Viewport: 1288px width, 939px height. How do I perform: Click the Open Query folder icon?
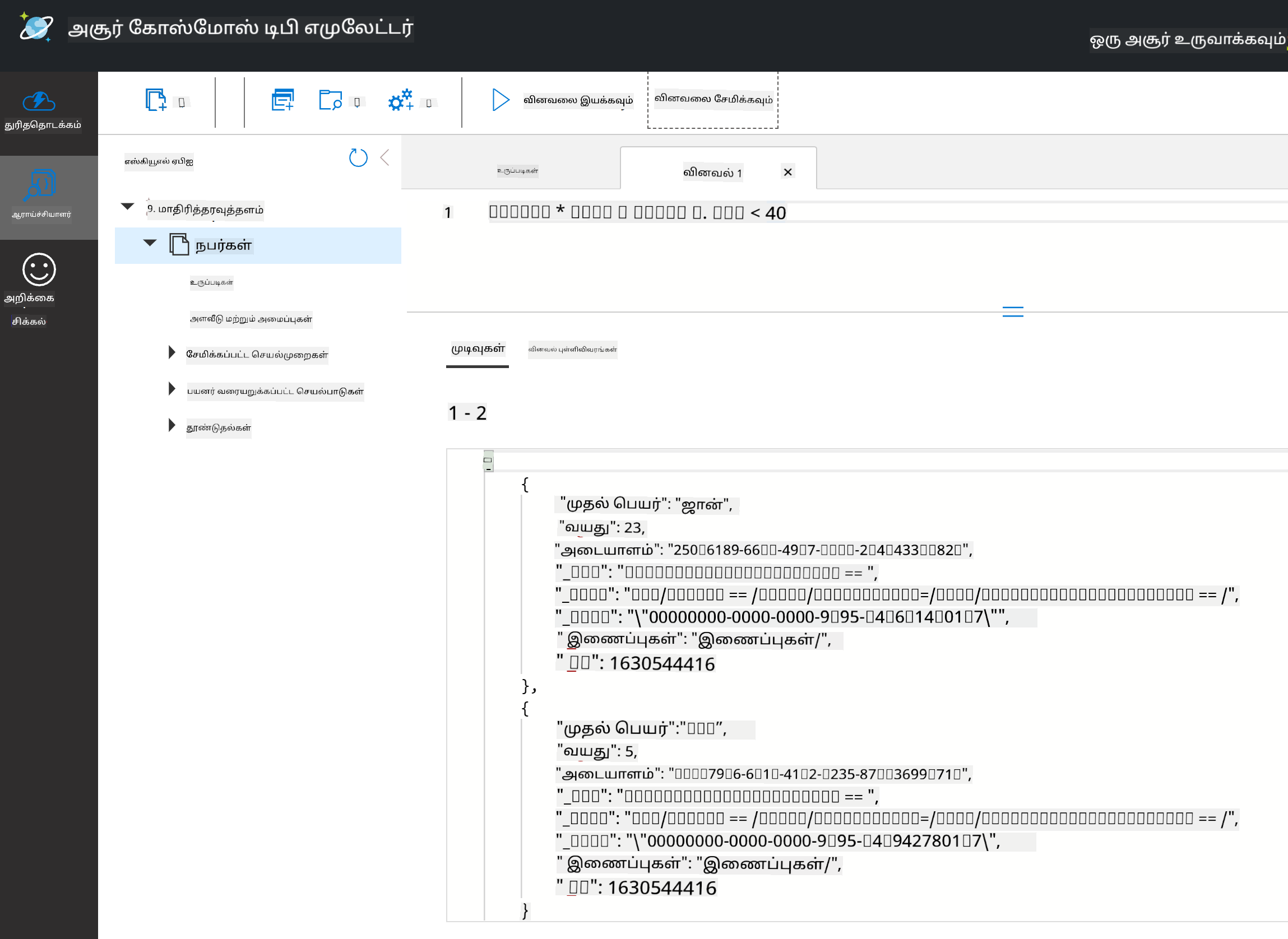[330, 100]
